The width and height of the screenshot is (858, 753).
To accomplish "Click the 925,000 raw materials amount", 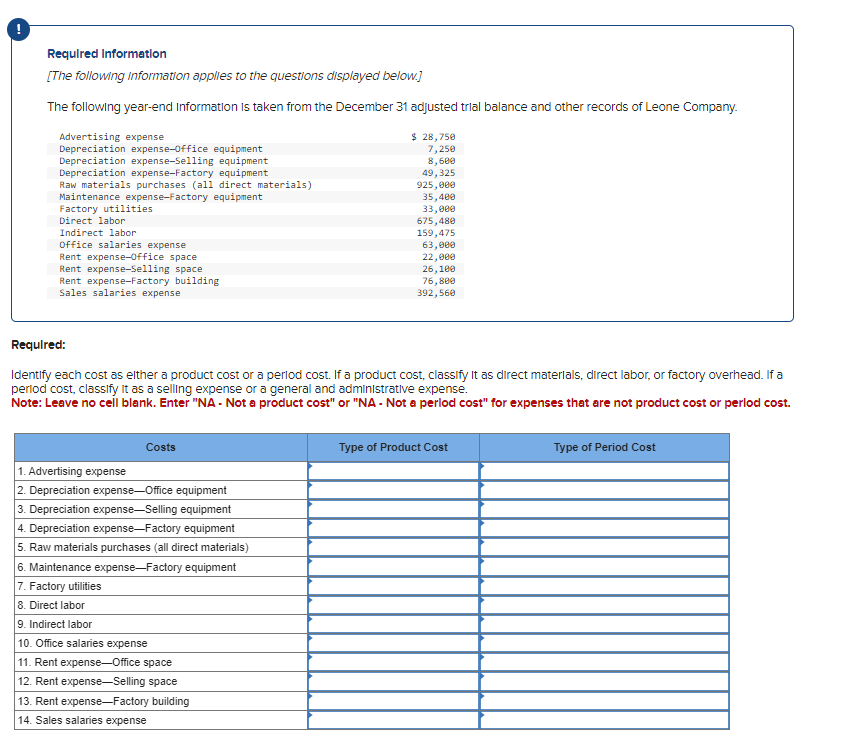I will tap(436, 185).
